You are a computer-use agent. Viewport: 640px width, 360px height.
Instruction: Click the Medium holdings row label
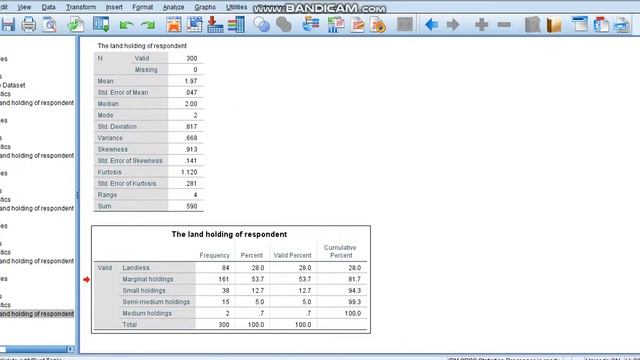pyautogui.click(x=147, y=313)
